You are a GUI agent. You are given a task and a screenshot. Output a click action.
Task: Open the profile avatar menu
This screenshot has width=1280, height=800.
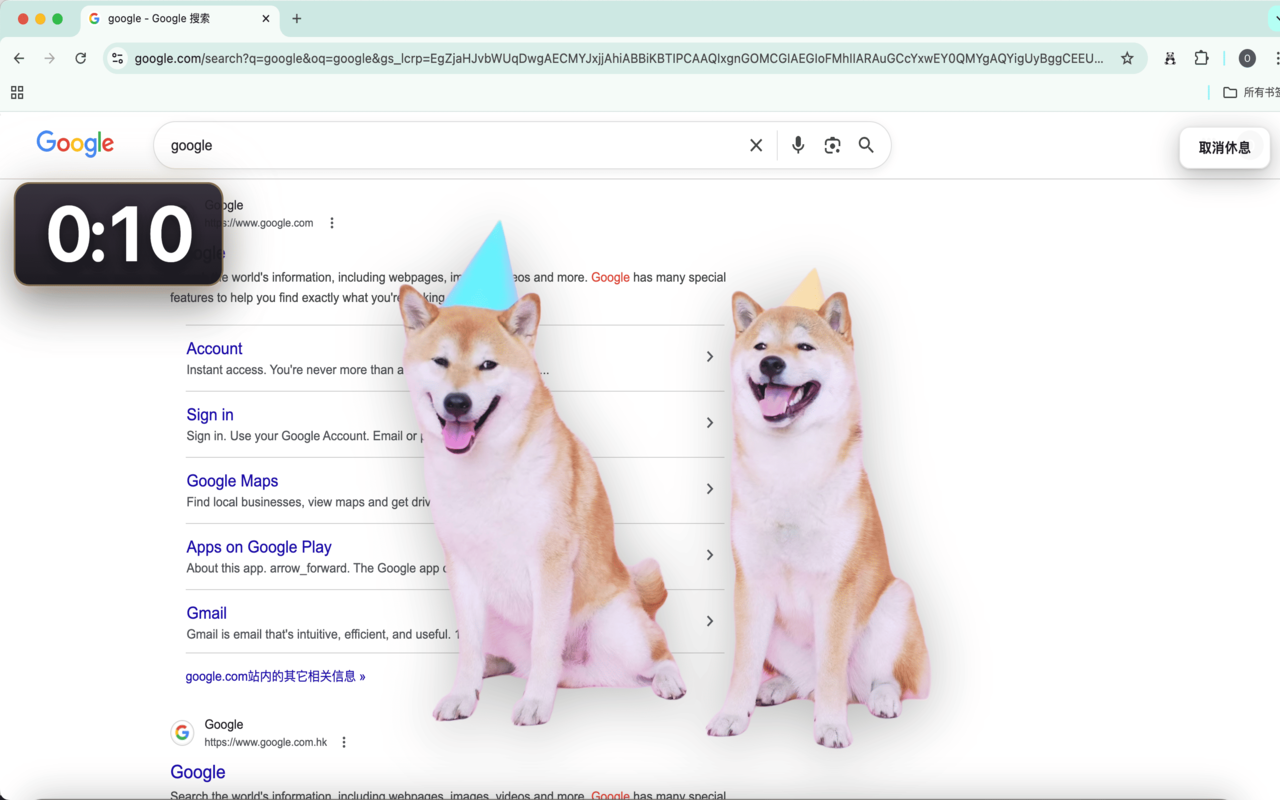click(1247, 59)
